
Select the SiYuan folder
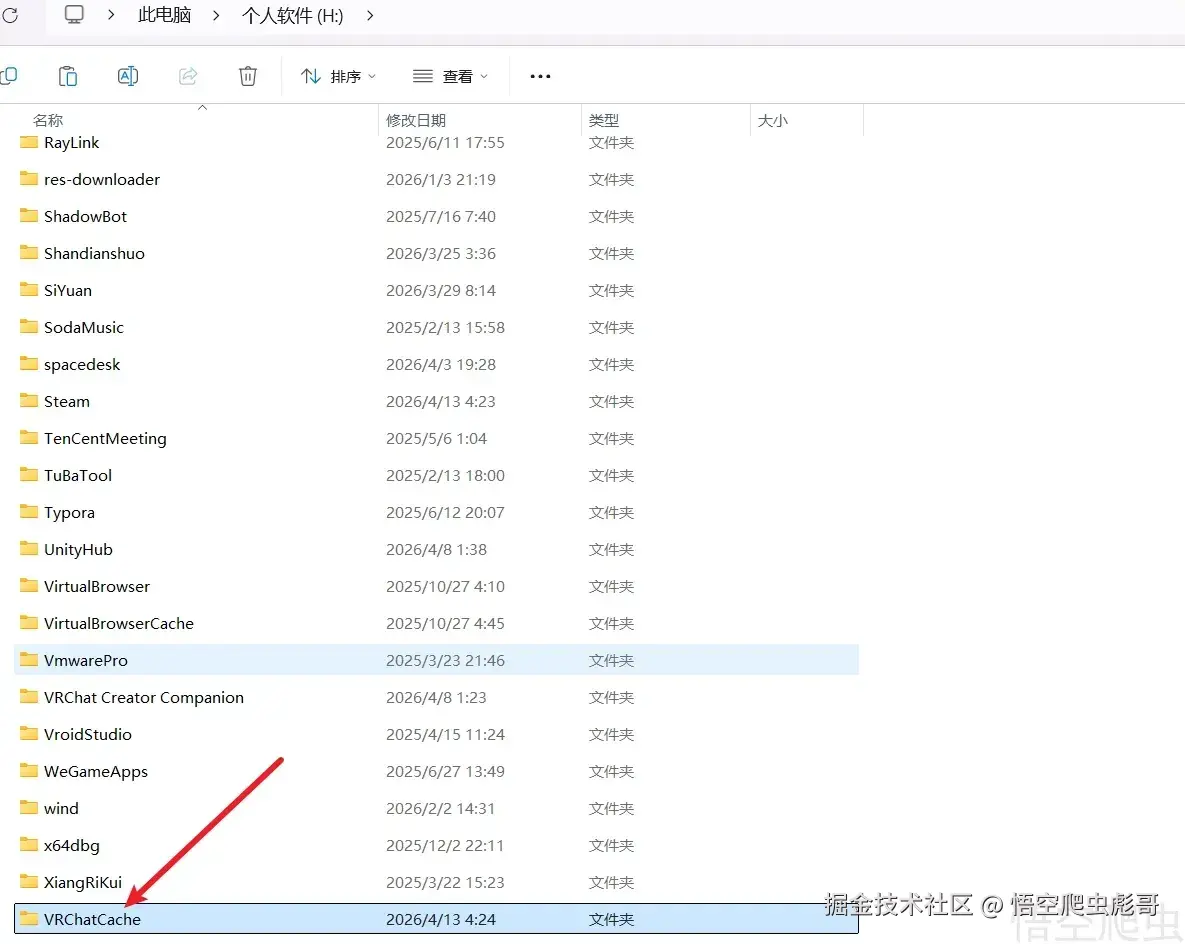click(x=437, y=291)
